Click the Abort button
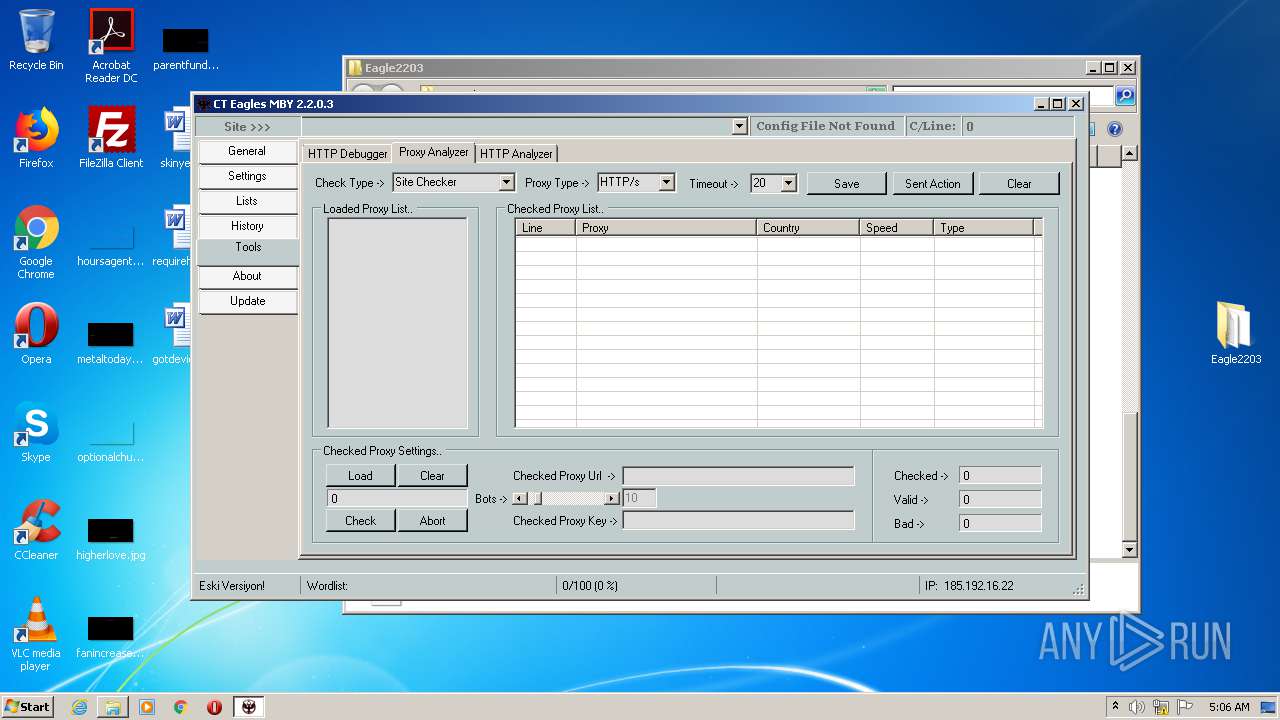 (432, 520)
